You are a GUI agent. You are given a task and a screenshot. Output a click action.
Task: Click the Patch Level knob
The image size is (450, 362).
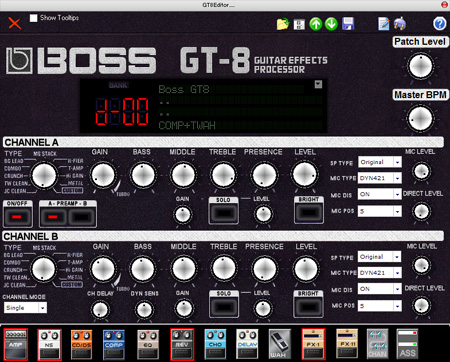(x=421, y=66)
